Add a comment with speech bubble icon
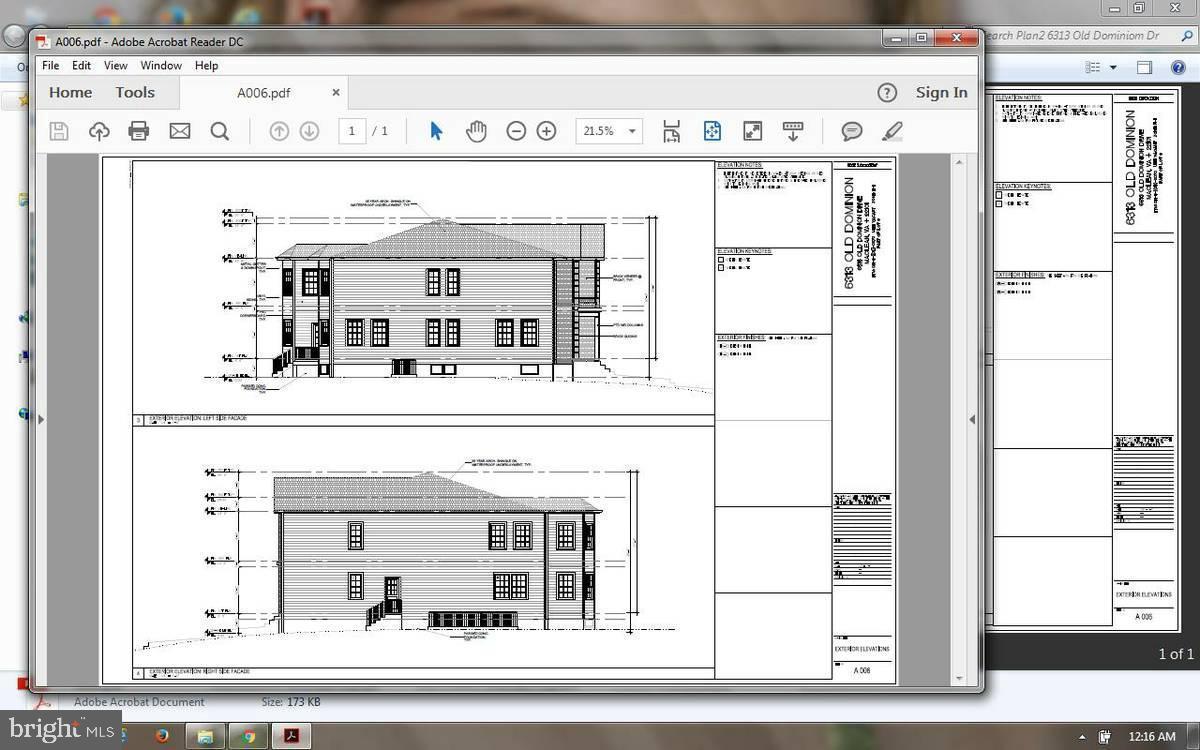The image size is (1200, 750). tap(852, 131)
